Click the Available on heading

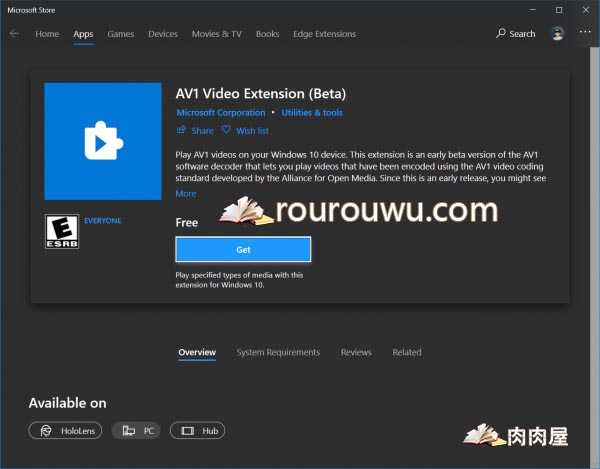coord(68,403)
